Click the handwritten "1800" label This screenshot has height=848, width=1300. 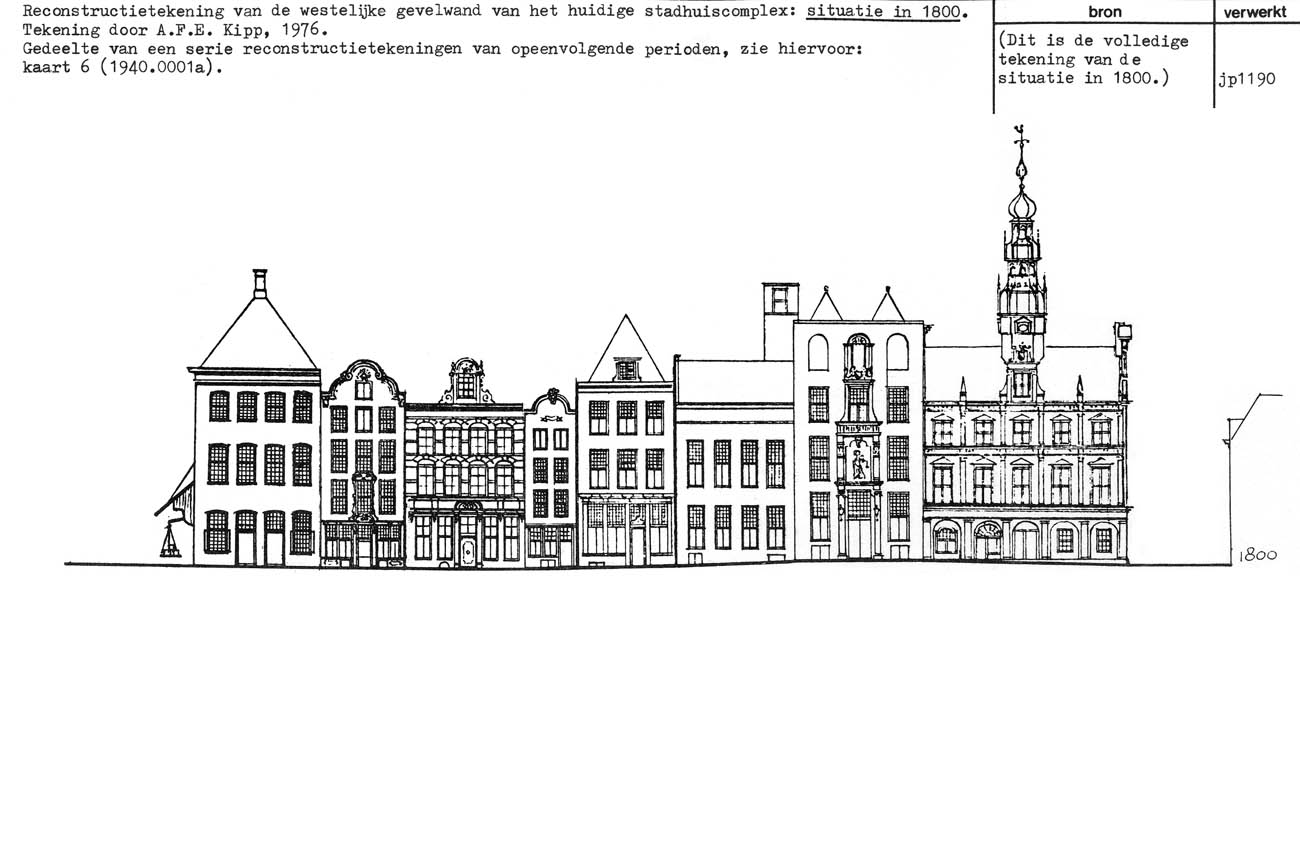tap(1258, 556)
